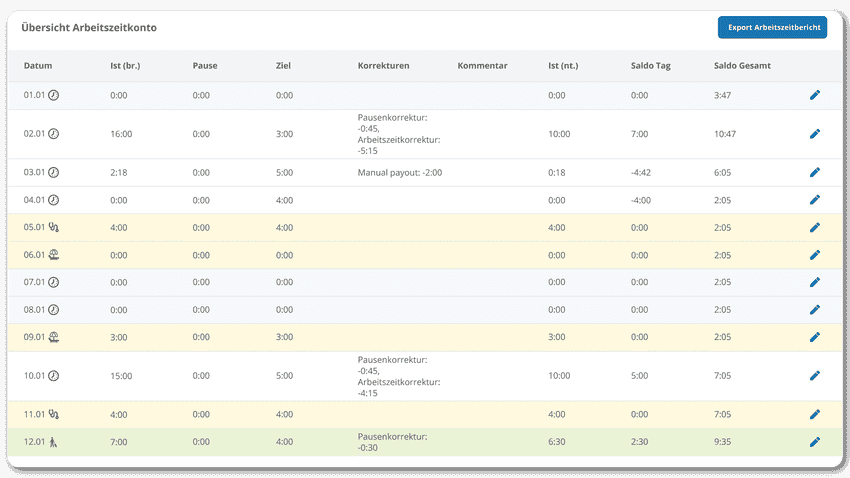Image resolution: width=850 pixels, height=478 pixels.
Task: Edit the 07.01 entry with pencil icon
Action: 815,282
